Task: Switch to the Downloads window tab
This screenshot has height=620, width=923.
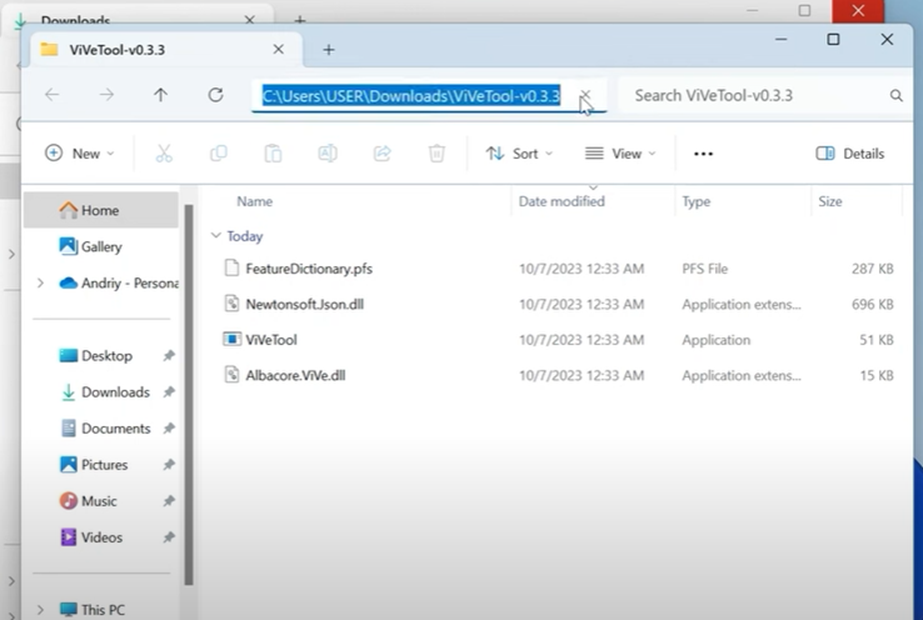Action: click(80, 20)
